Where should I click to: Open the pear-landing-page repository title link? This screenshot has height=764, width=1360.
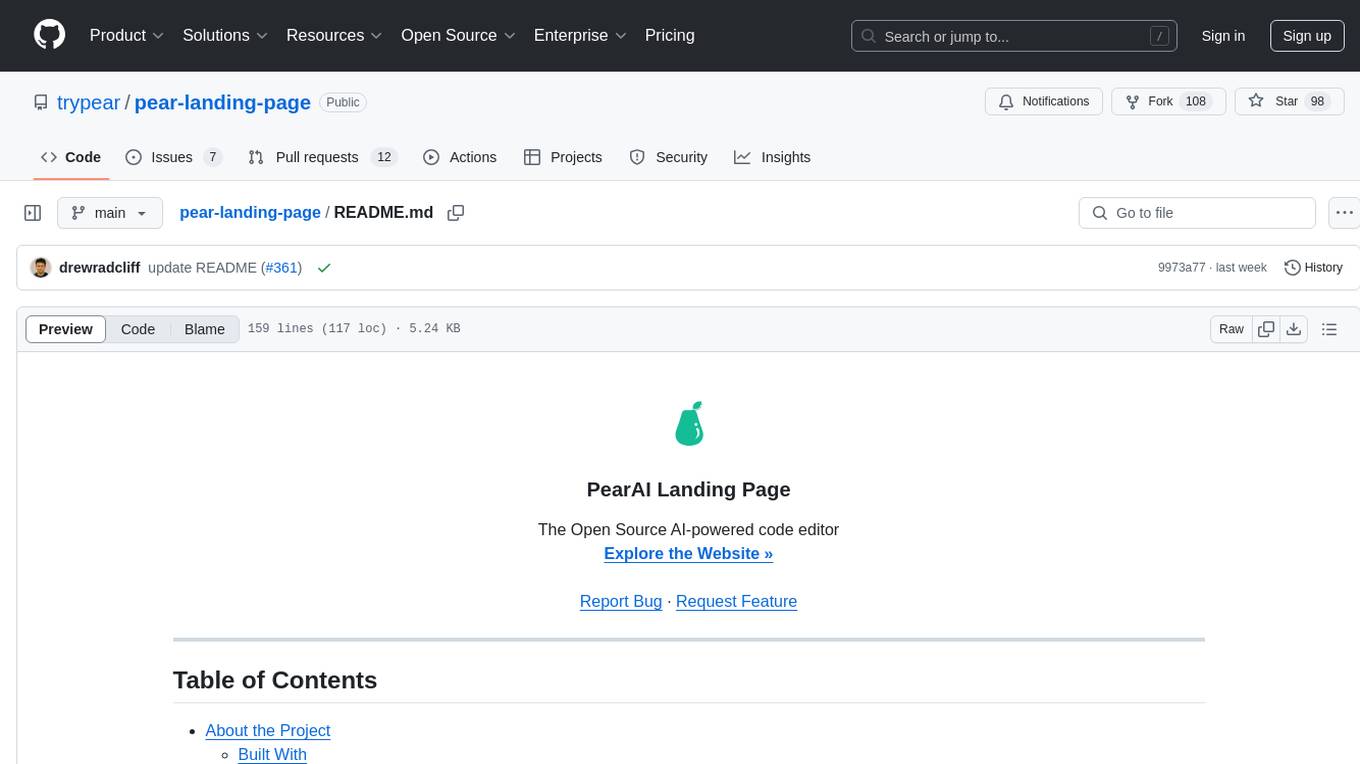[x=222, y=102]
